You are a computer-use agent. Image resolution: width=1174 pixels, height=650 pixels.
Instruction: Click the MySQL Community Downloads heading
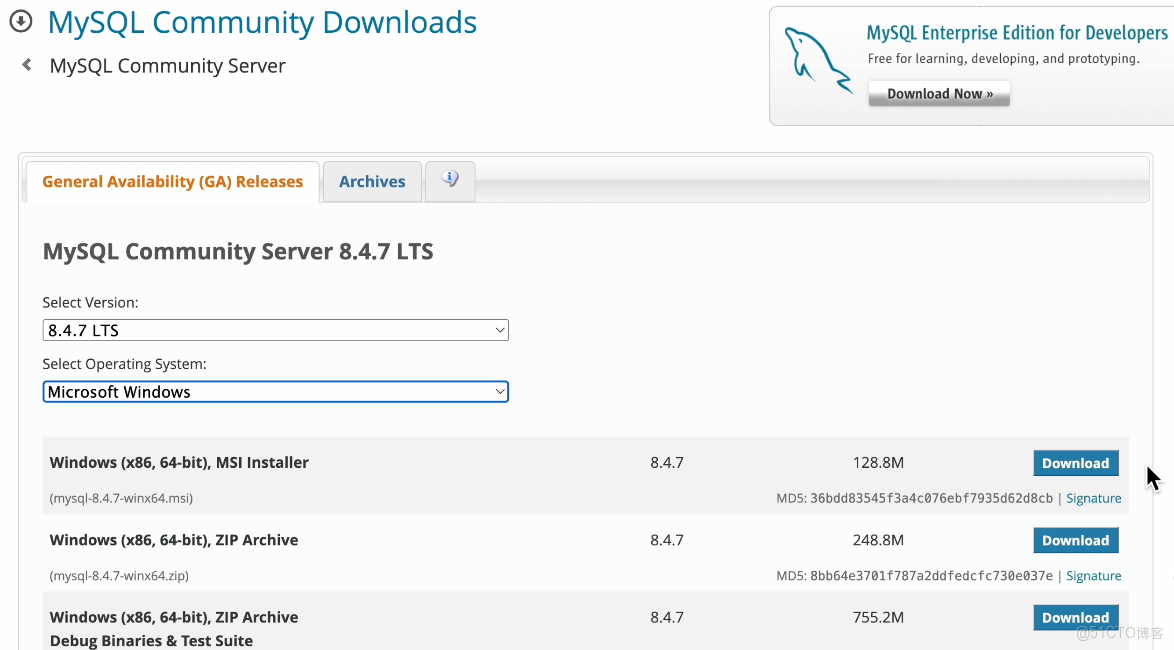262,22
